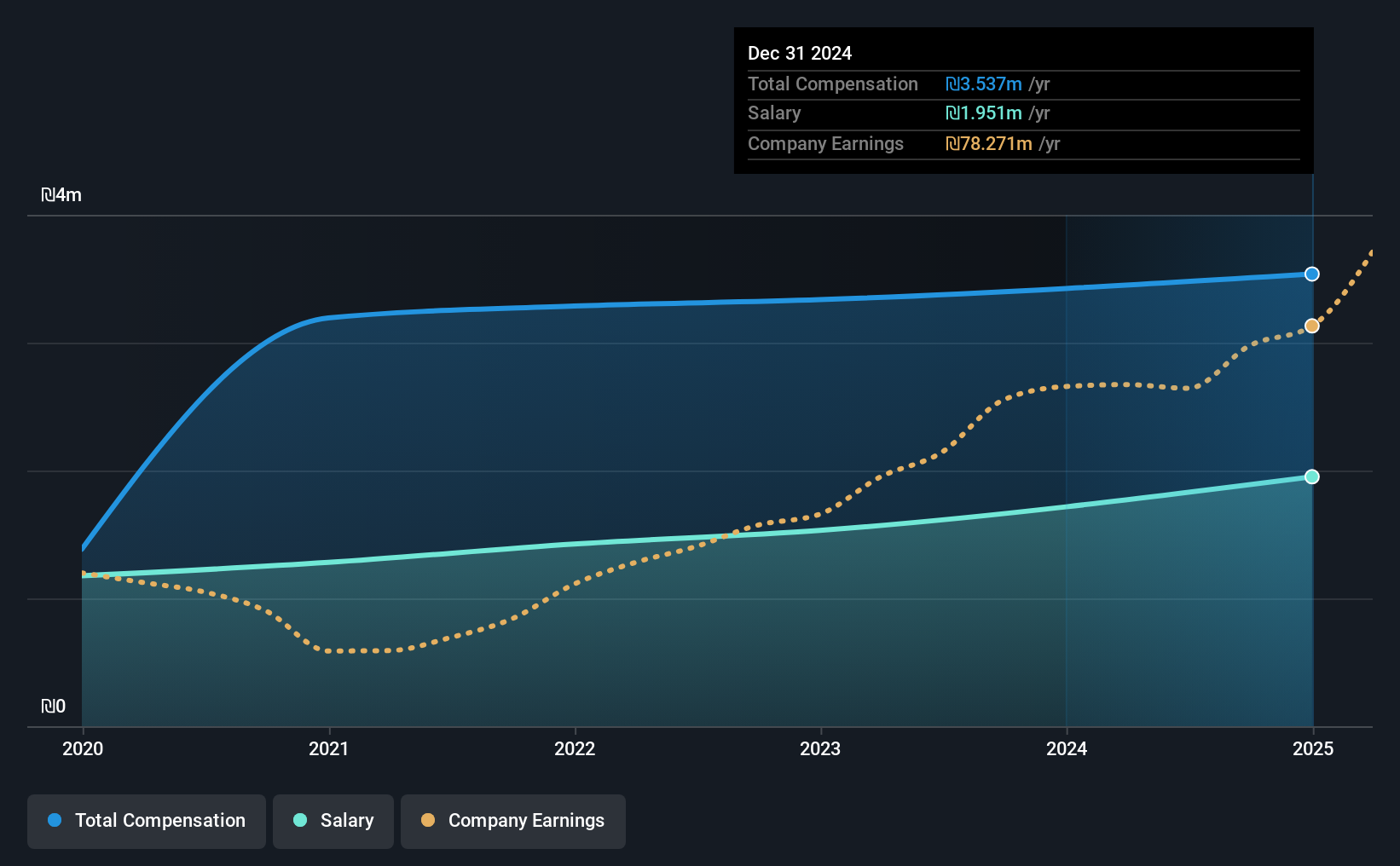The height and width of the screenshot is (866, 1400).
Task: Toggle the Salary legend button
Action: click(333, 821)
